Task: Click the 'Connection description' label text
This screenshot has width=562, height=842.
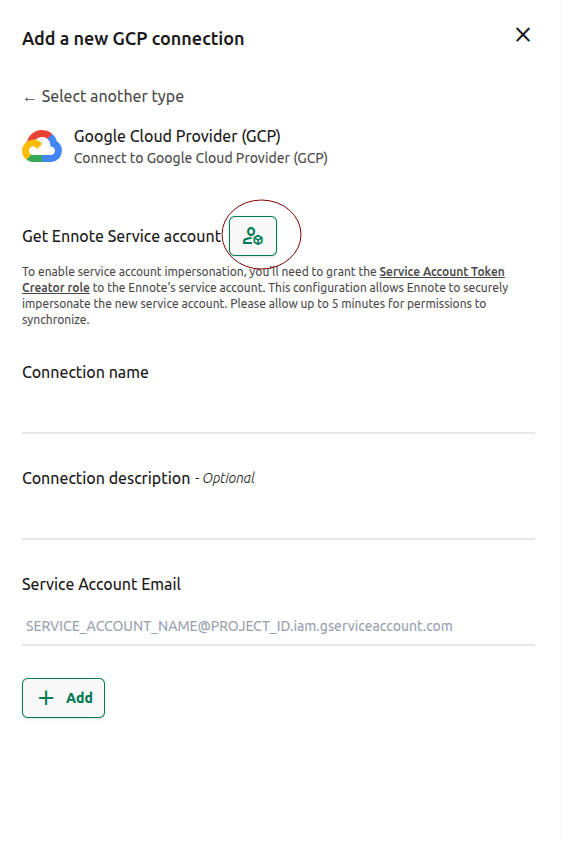Action: click(x=106, y=478)
